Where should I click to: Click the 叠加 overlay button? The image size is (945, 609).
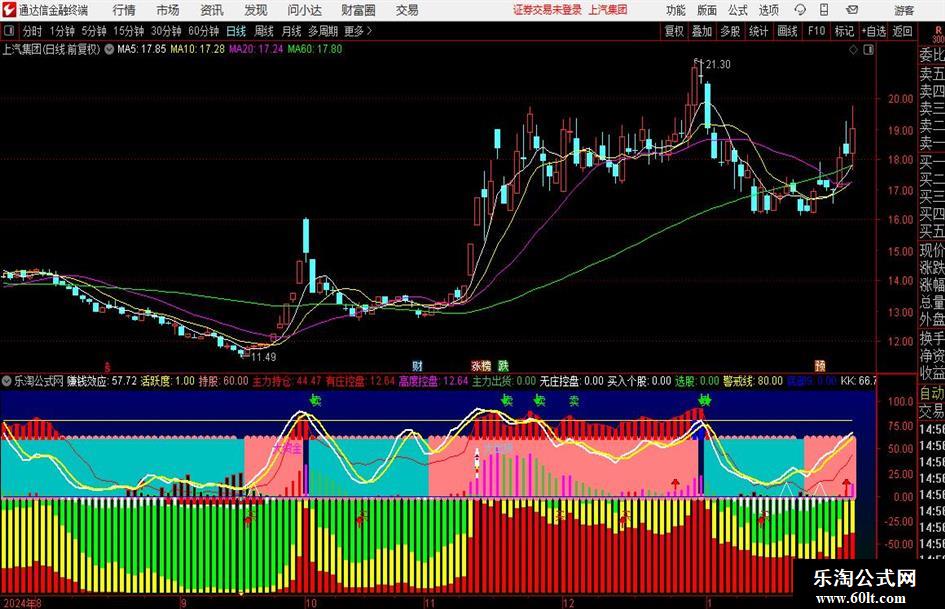tap(702, 31)
